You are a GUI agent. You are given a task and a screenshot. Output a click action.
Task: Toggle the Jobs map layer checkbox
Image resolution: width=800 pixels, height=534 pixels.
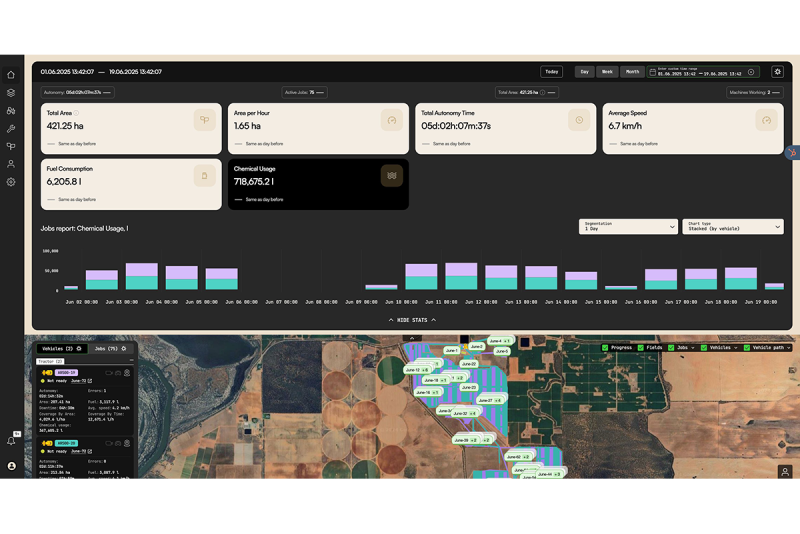(x=671, y=348)
